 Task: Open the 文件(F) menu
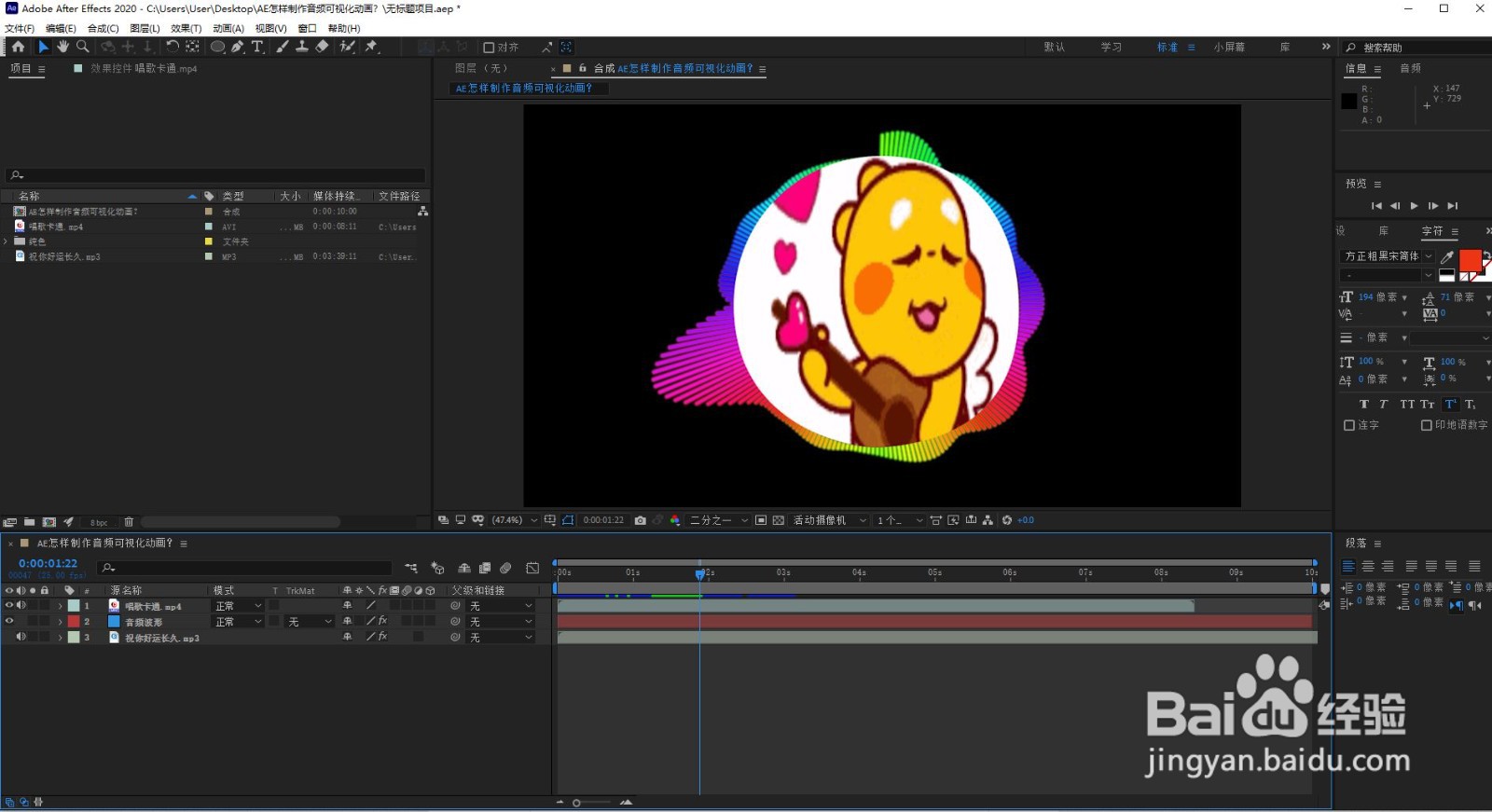click(20, 29)
